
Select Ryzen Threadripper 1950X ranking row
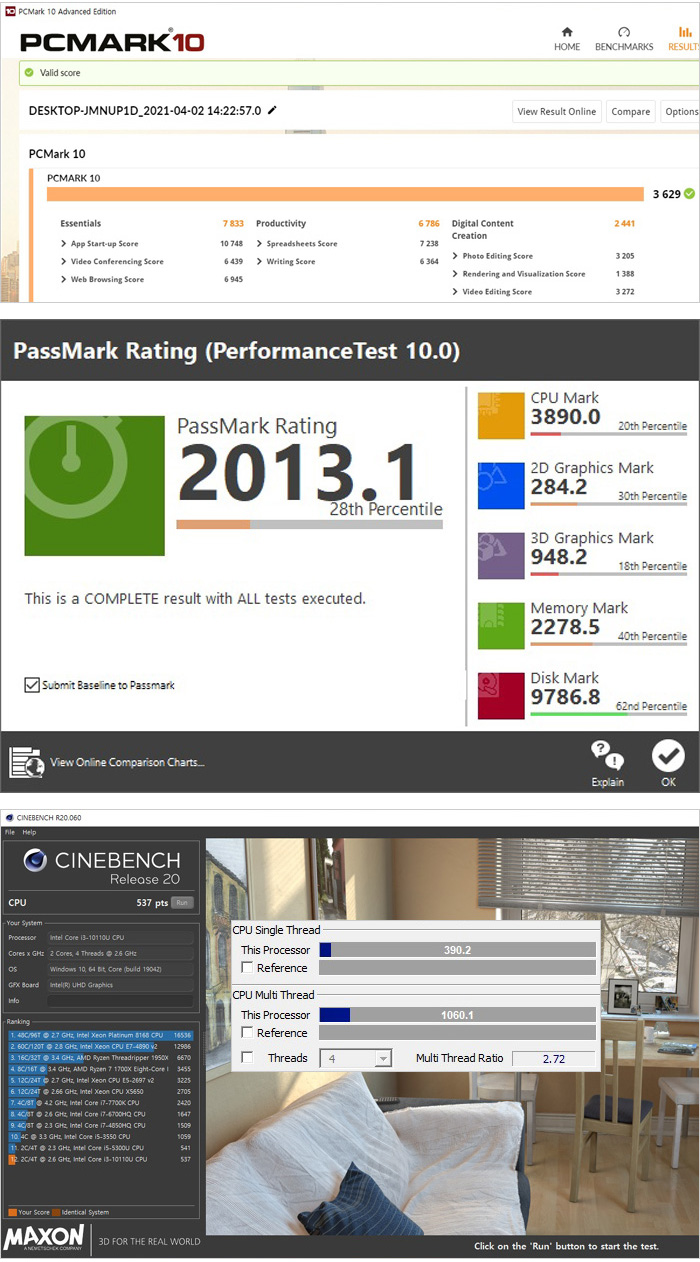click(x=100, y=1057)
